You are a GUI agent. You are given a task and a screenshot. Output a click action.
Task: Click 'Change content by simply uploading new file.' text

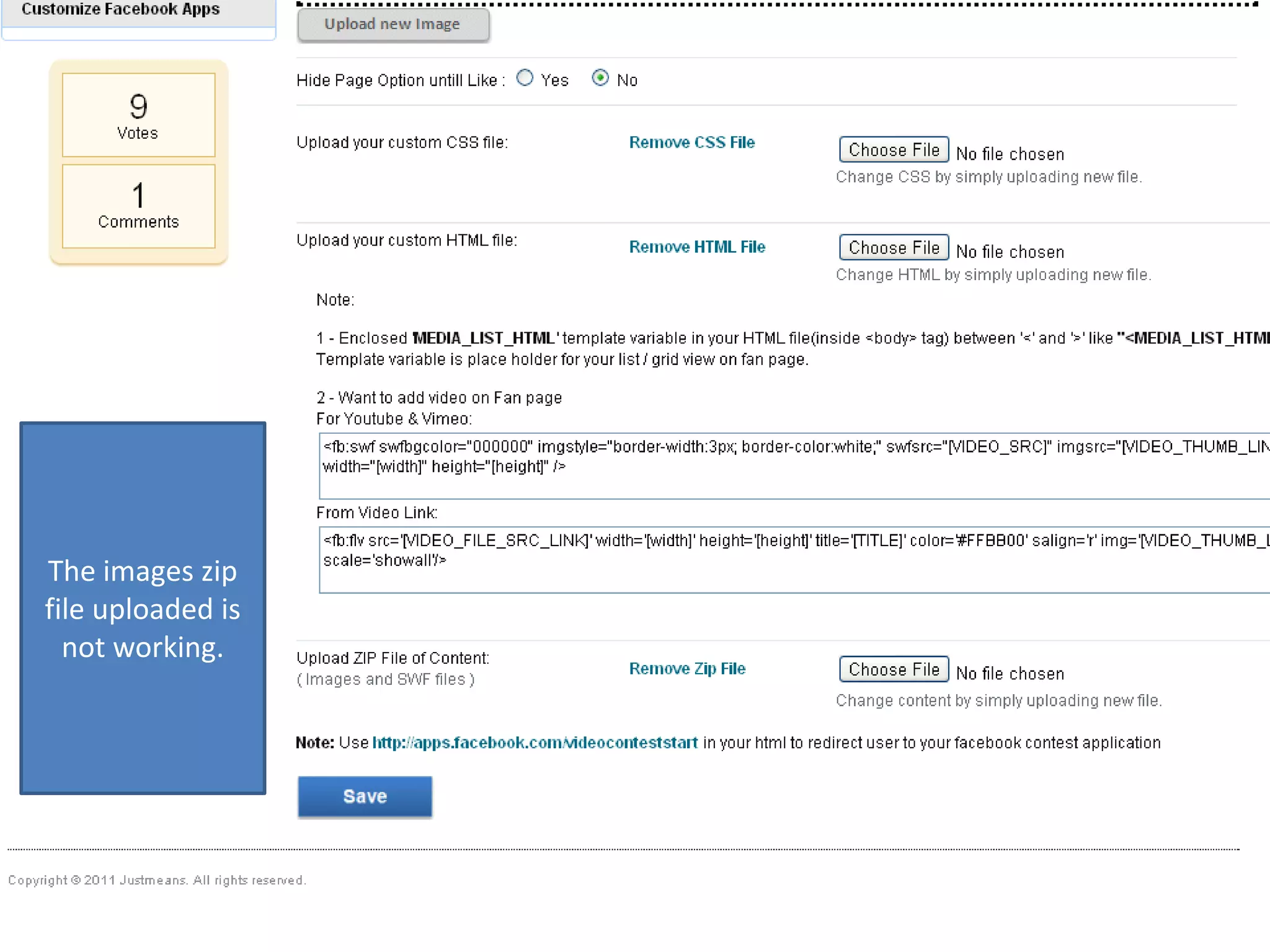pyautogui.click(x=998, y=701)
